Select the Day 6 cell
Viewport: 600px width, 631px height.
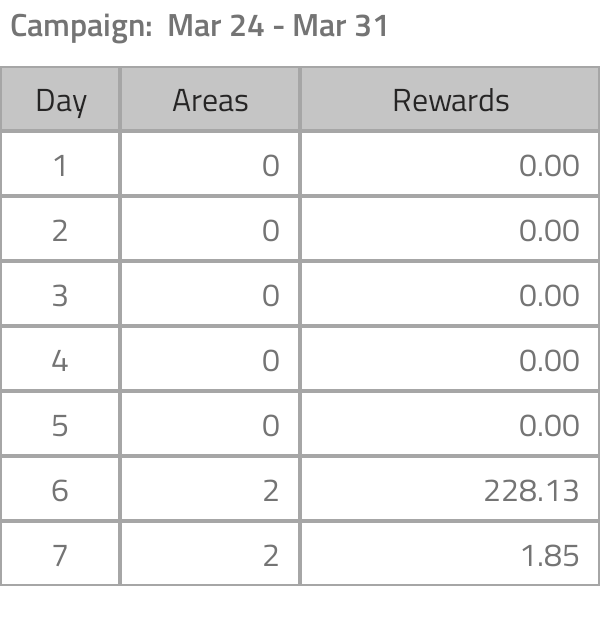coord(60,490)
